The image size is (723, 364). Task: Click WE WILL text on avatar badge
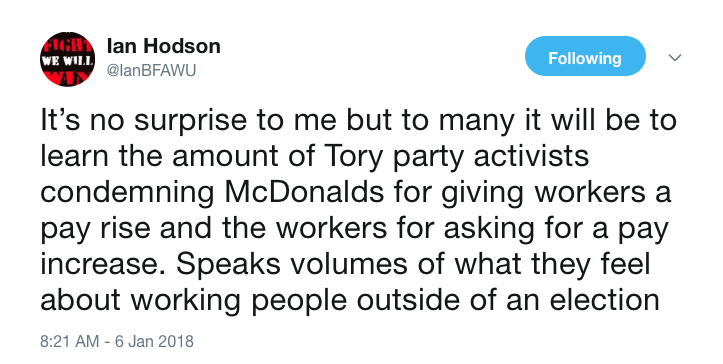click(x=67, y=60)
